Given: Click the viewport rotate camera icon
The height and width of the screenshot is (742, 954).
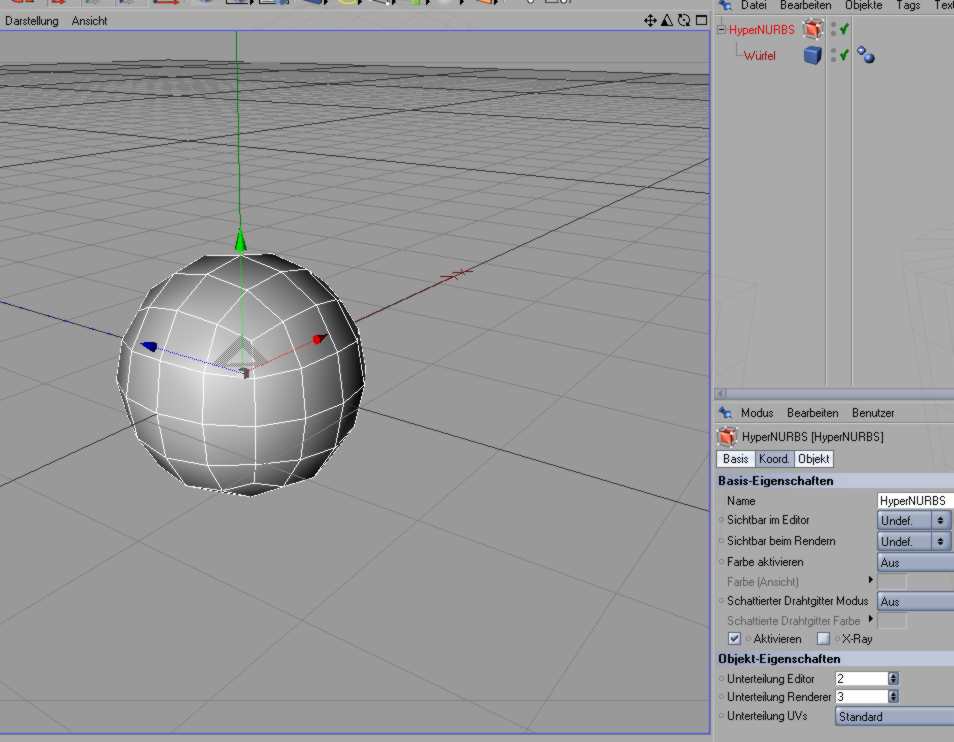Looking at the screenshot, I should tap(684, 20).
